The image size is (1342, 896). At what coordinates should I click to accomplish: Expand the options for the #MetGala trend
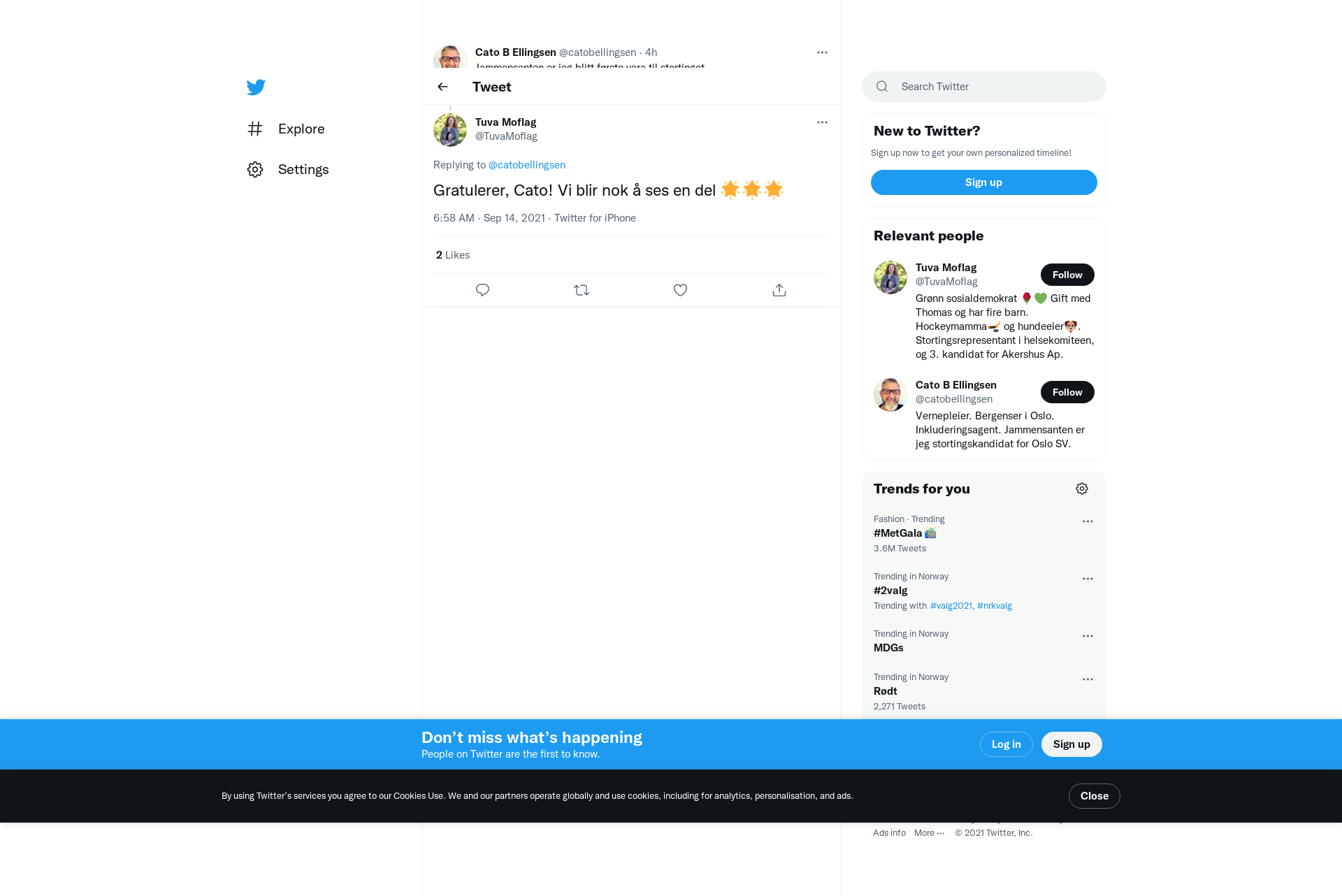click(x=1088, y=521)
